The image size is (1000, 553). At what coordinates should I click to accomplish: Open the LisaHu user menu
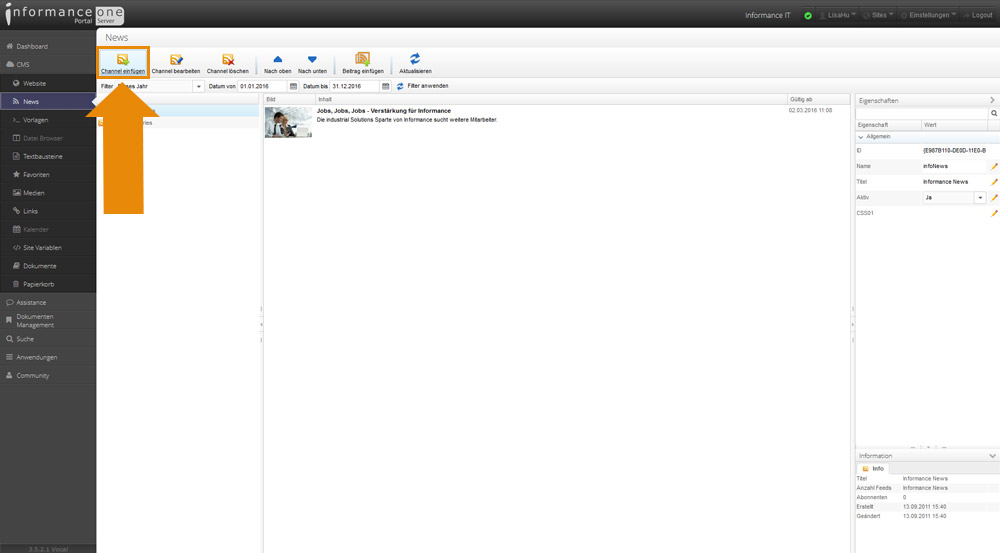(x=837, y=15)
